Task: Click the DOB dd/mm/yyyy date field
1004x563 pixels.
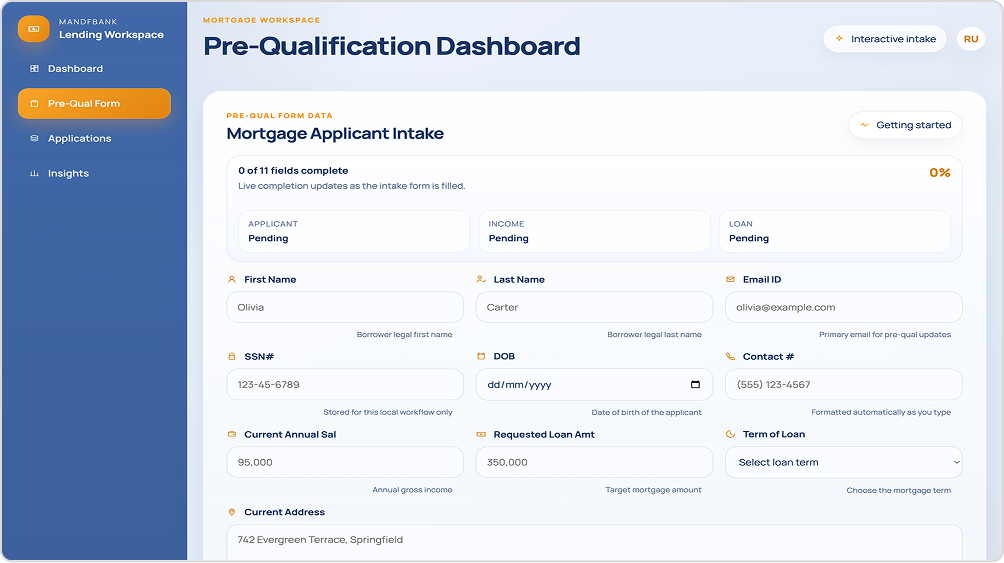Action: click(594, 384)
